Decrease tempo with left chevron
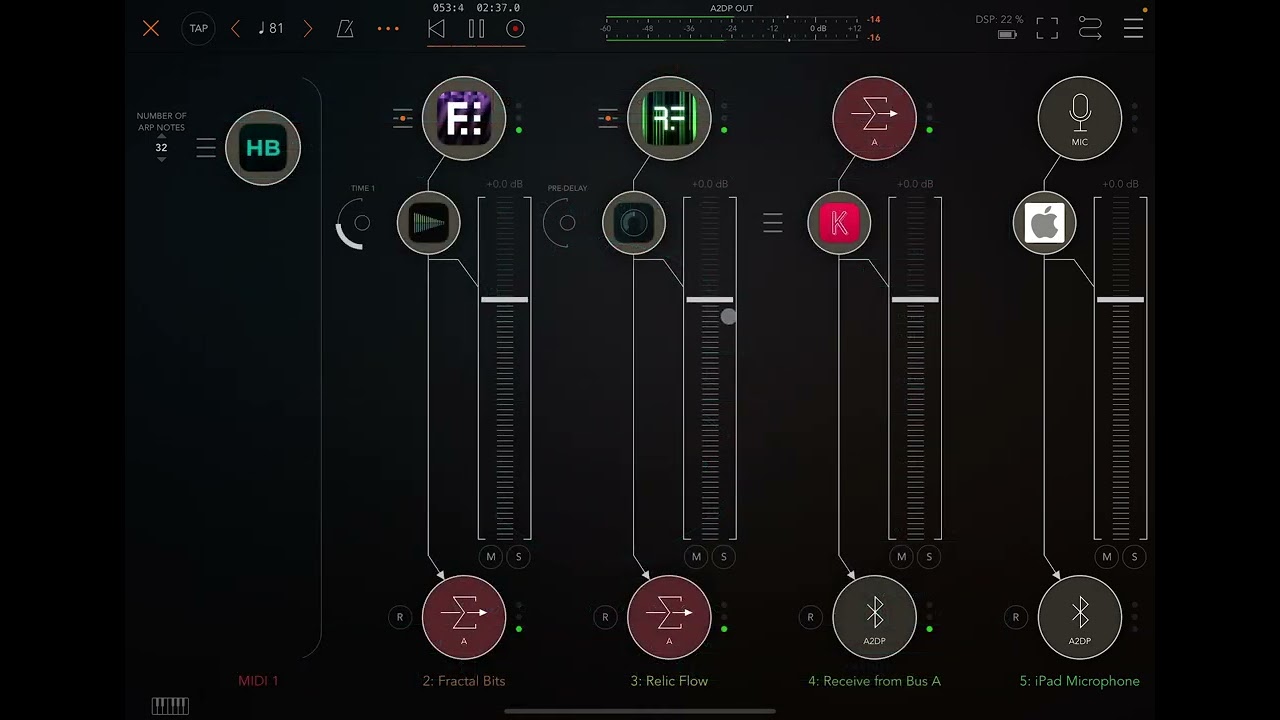Screen dimensions: 1280x720 pyautogui.click(x=236, y=28)
